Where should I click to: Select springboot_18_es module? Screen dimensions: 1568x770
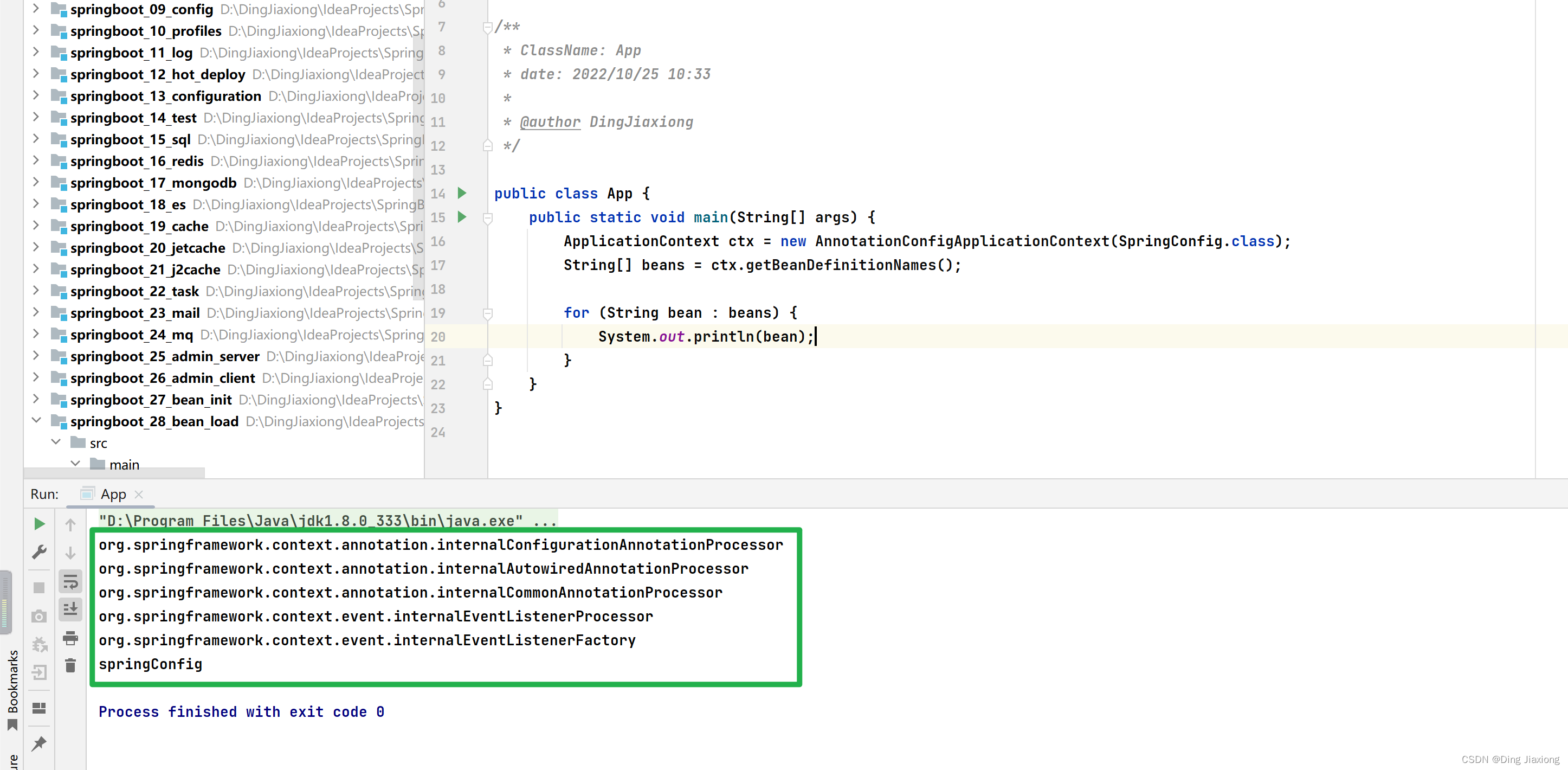click(128, 204)
